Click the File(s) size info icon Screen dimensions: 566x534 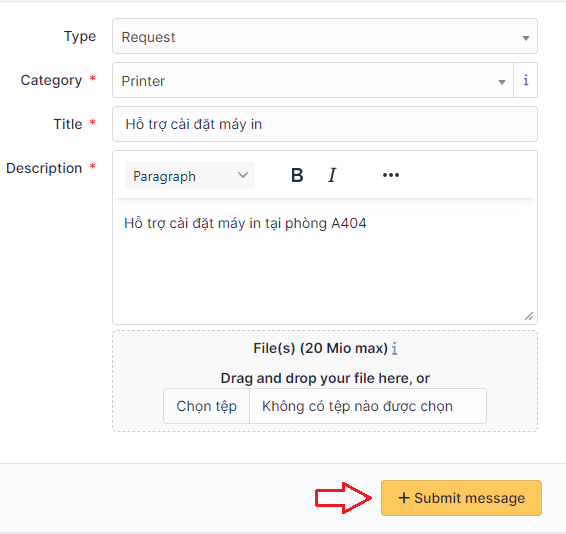395,349
